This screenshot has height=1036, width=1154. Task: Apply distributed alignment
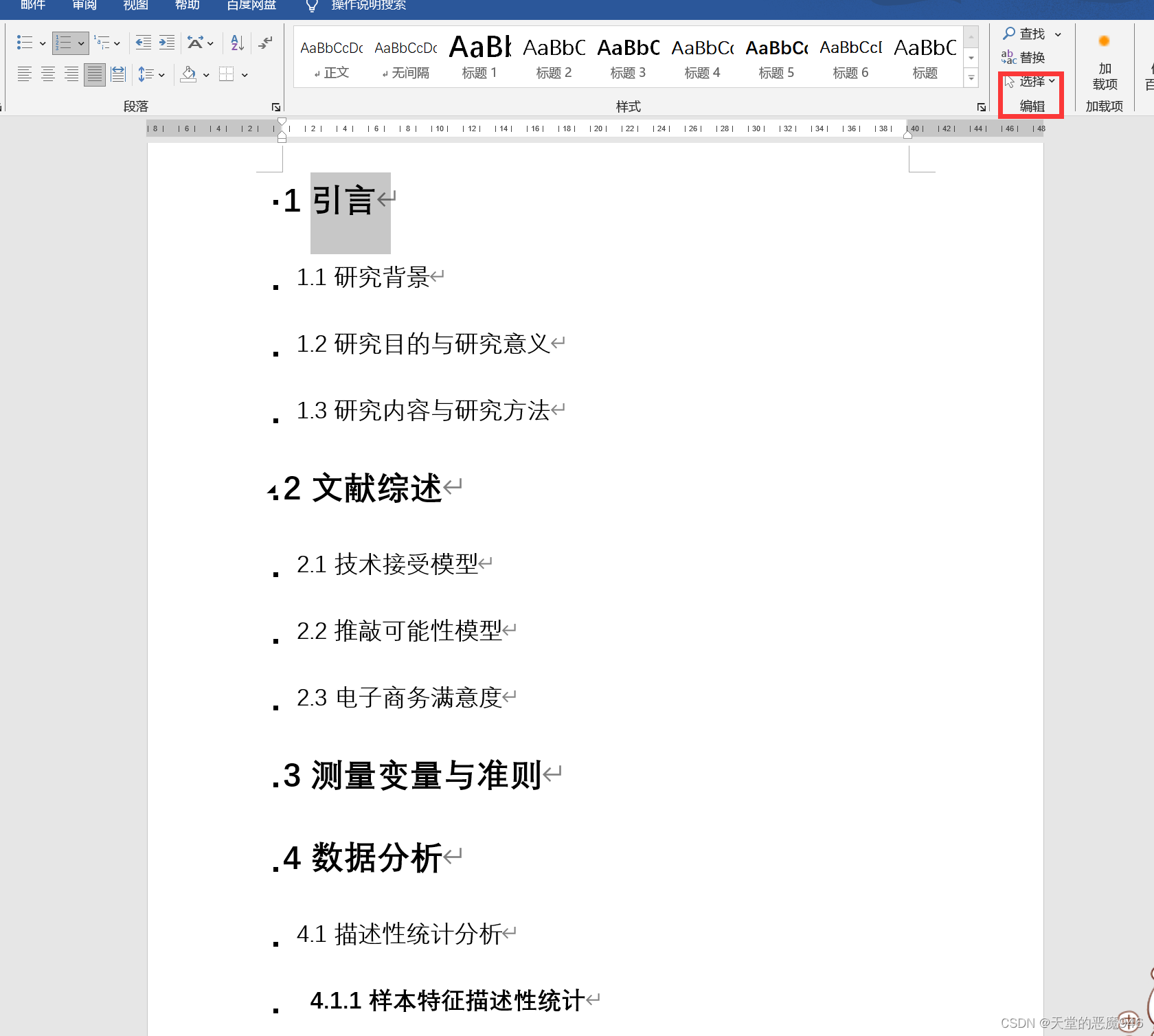pyautogui.click(x=118, y=74)
